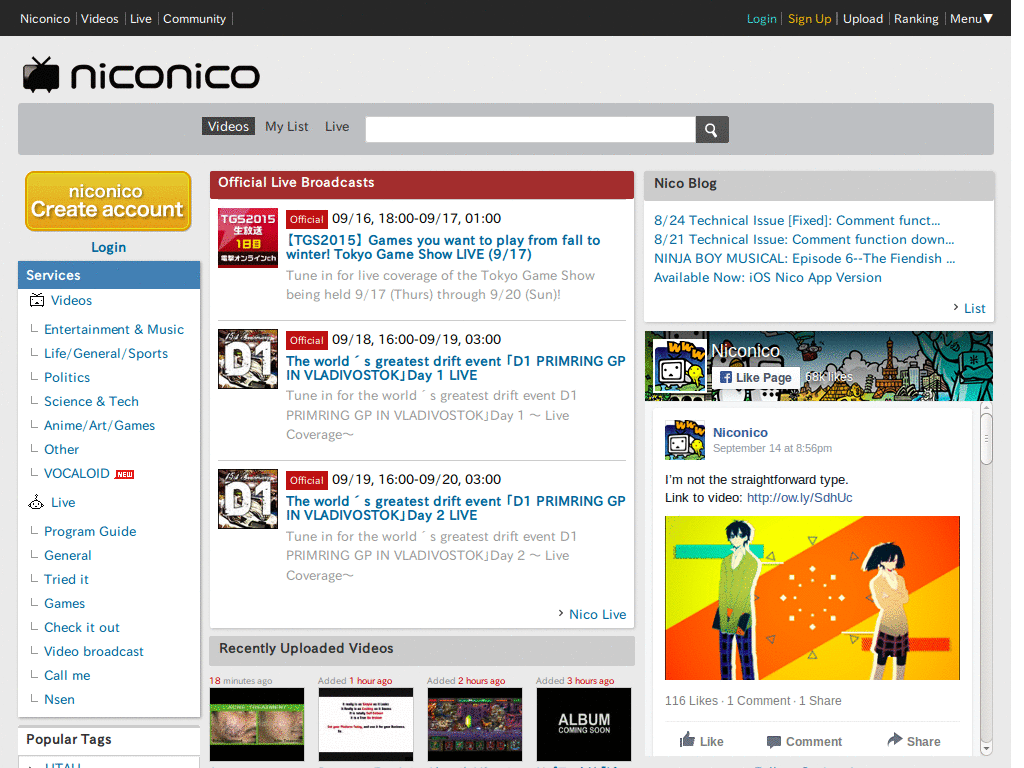This screenshot has width=1024, height=768.
Task: Open the ALBUM COMING SOON video thumbnail
Action: click(x=584, y=724)
